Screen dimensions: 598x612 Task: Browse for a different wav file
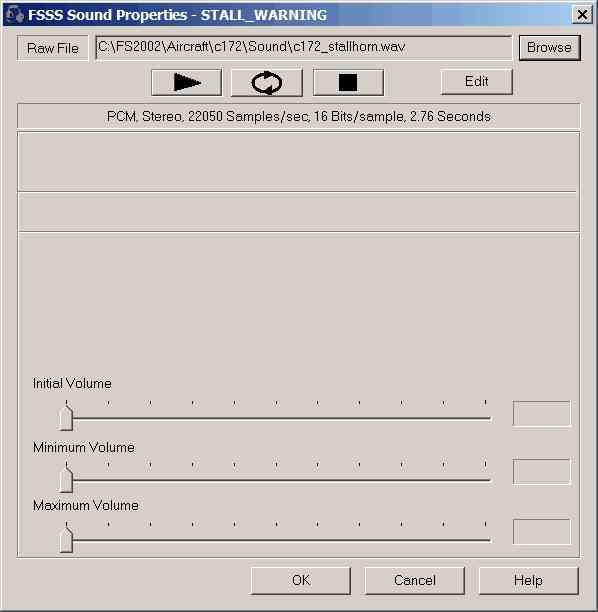(x=549, y=48)
